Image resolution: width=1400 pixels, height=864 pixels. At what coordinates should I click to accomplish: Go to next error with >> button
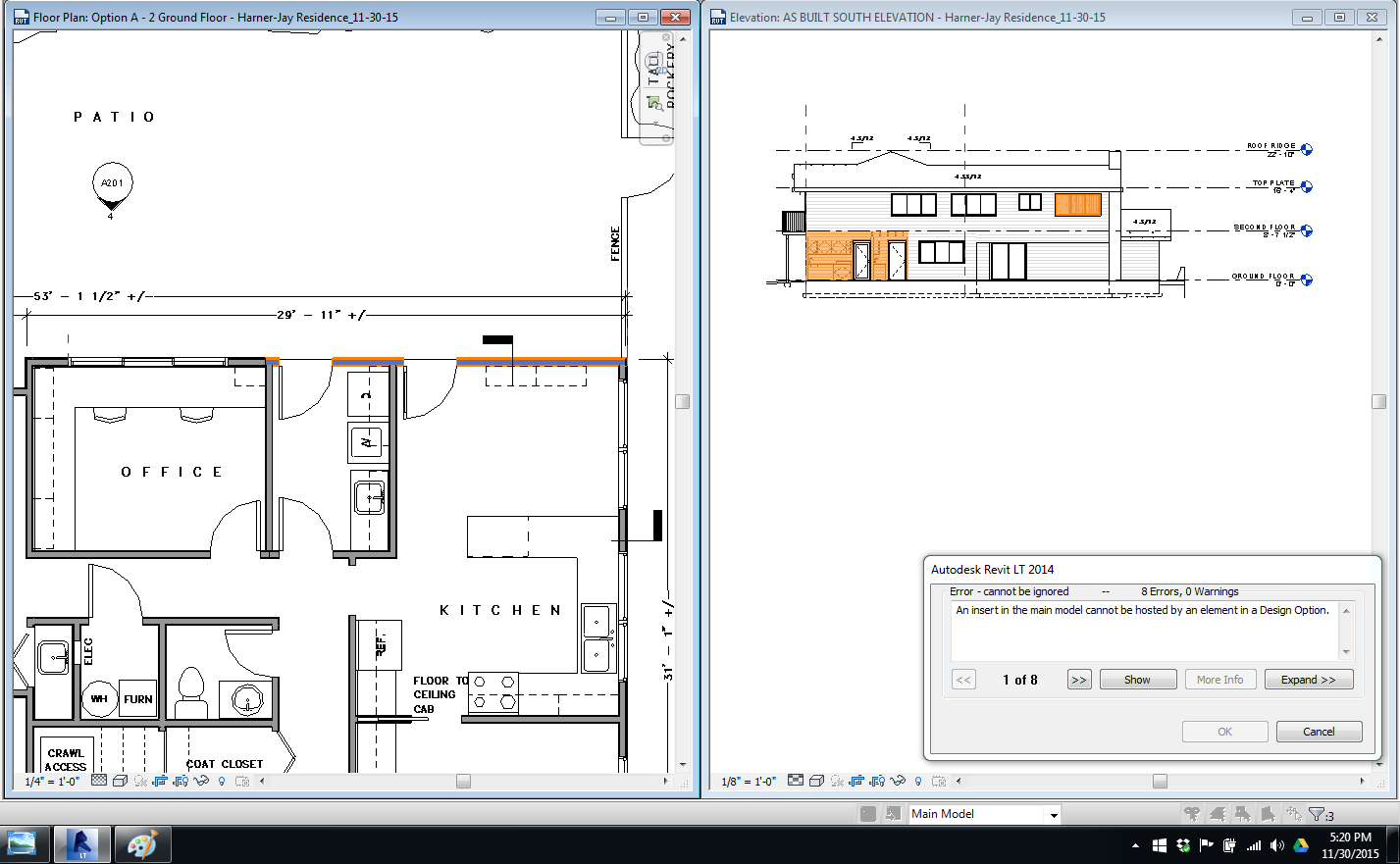click(1079, 680)
